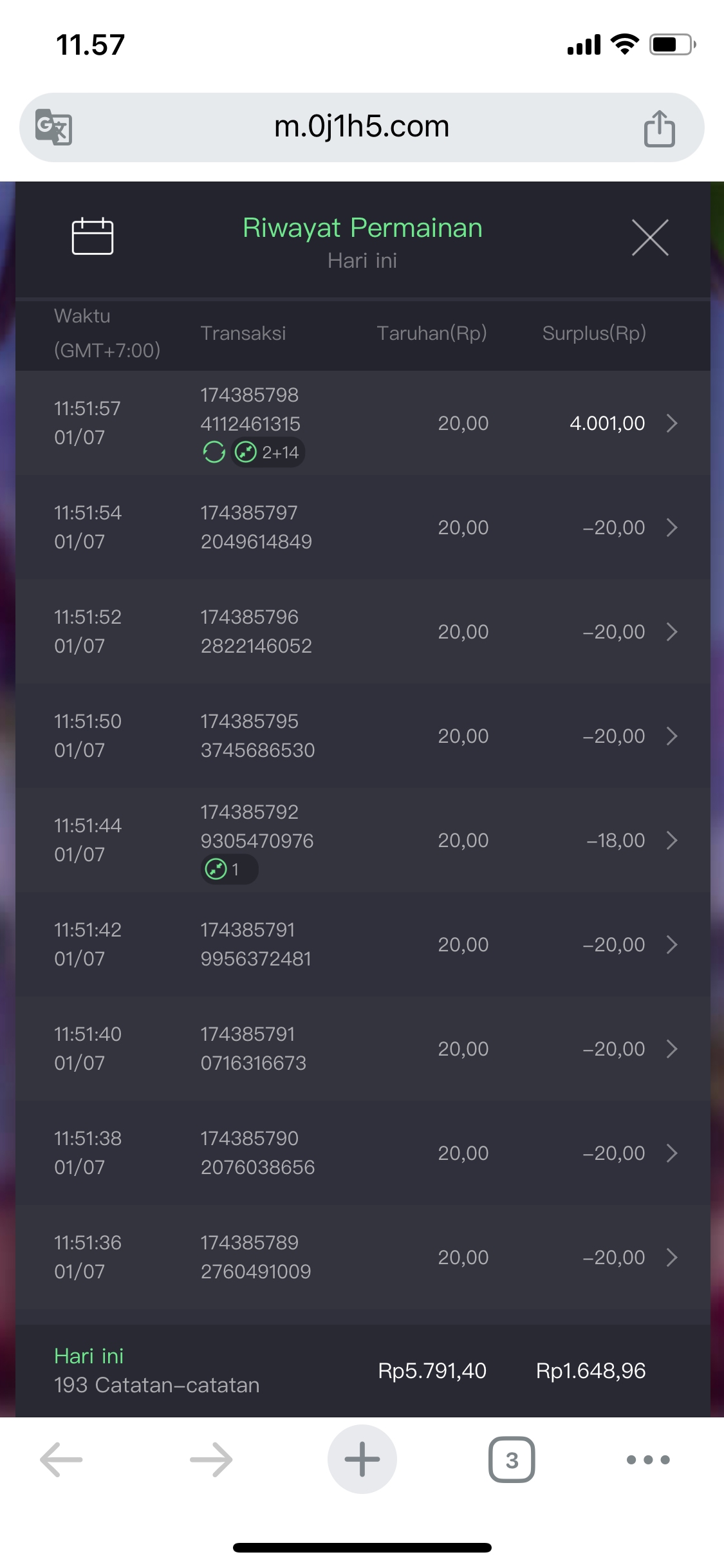Open a new tab with plus button
The image size is (724, 1568).
(x=362, y=1459)
